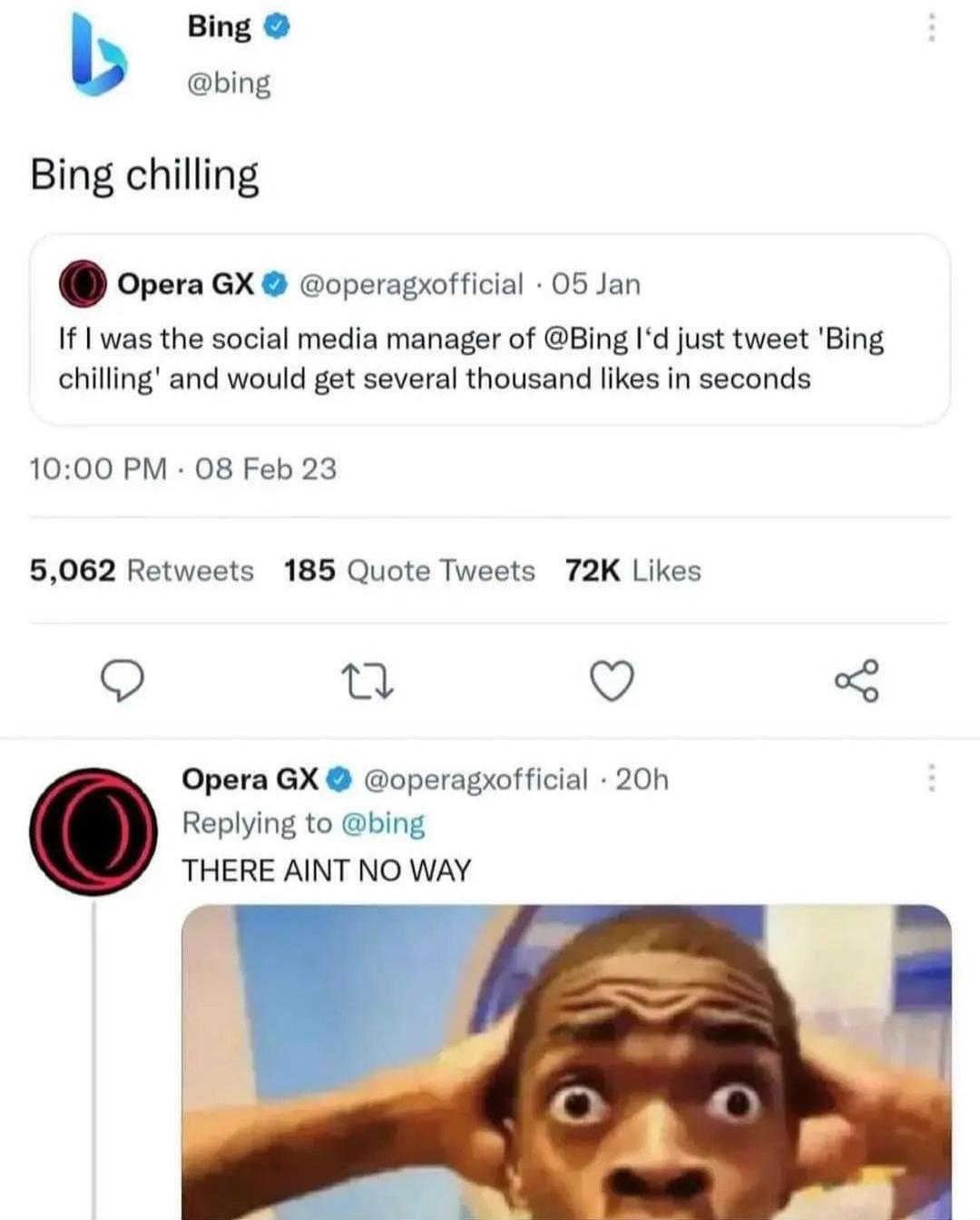Click @operagxofficial handle in the reply
Image resolution: width=980 pixels, height=1220 pixels.
[475, 779]
